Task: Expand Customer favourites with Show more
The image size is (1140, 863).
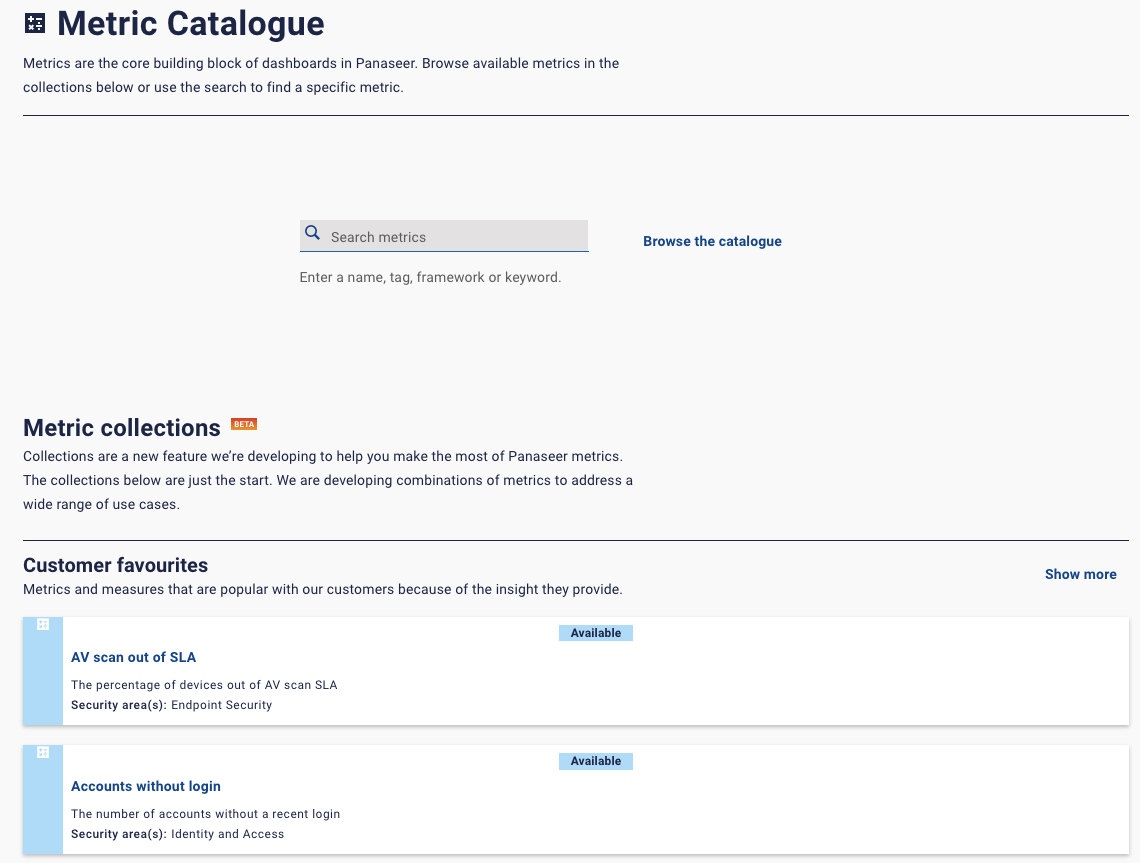Action: click(x=1080, y=574)
